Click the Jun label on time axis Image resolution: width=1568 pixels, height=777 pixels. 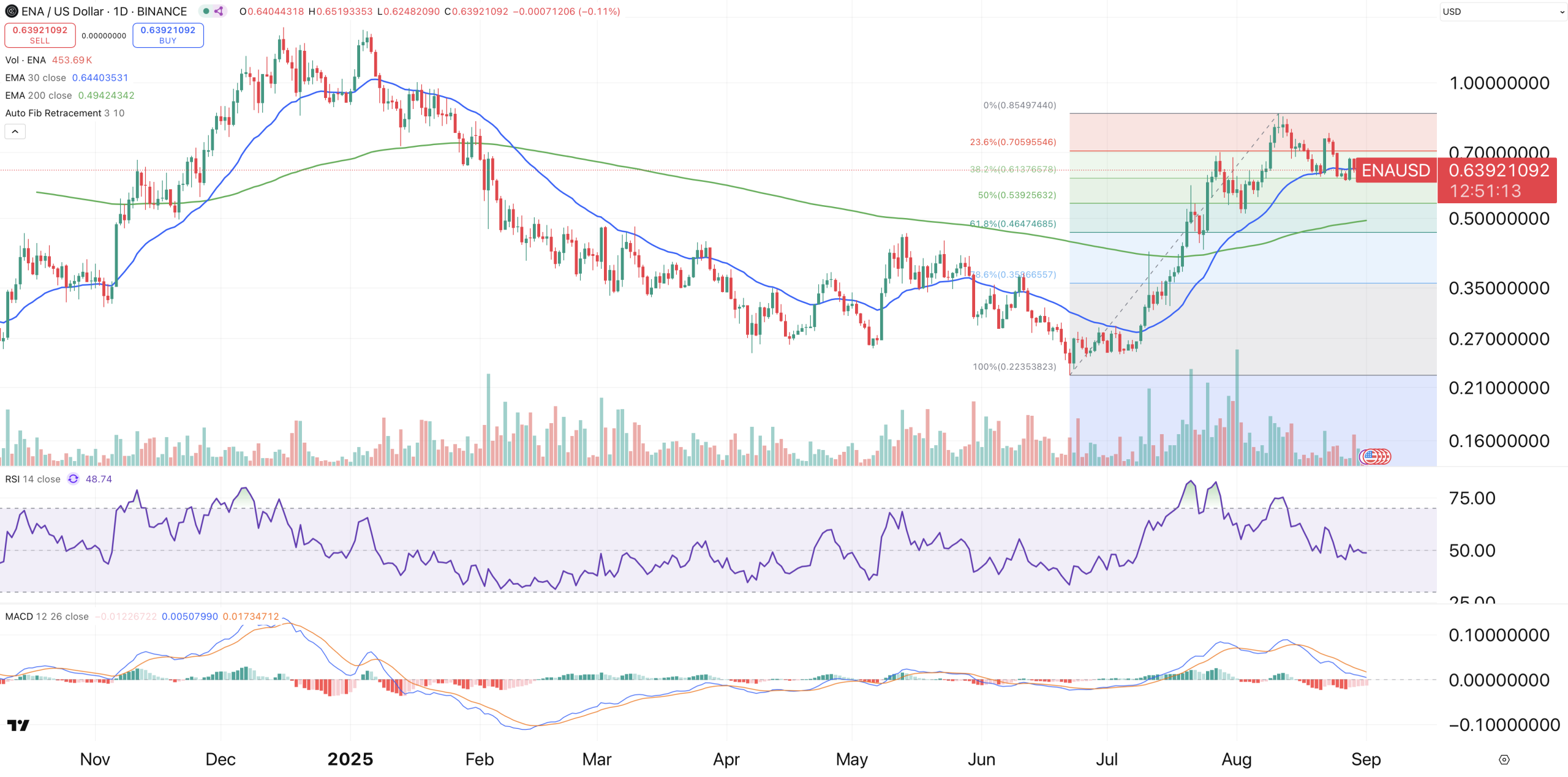[x=981, y=759]
